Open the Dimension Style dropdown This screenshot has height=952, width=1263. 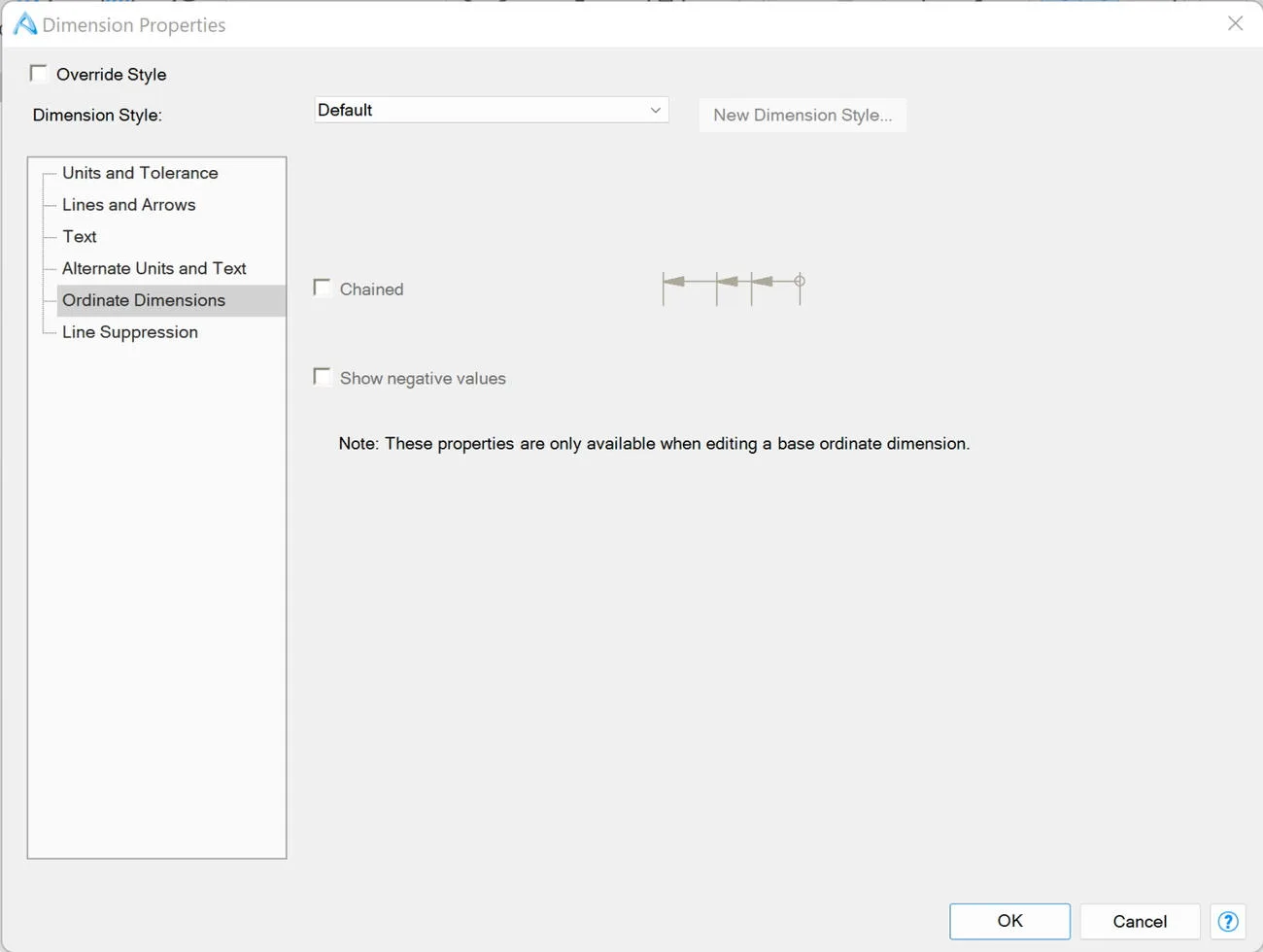tap(492, 110)
